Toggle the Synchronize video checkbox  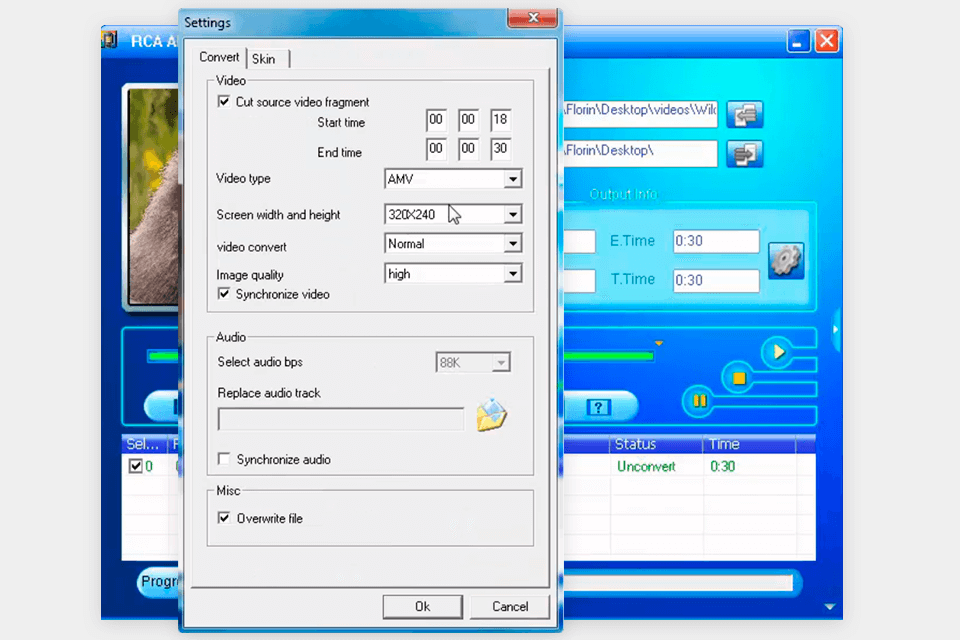tap(224, 294)
